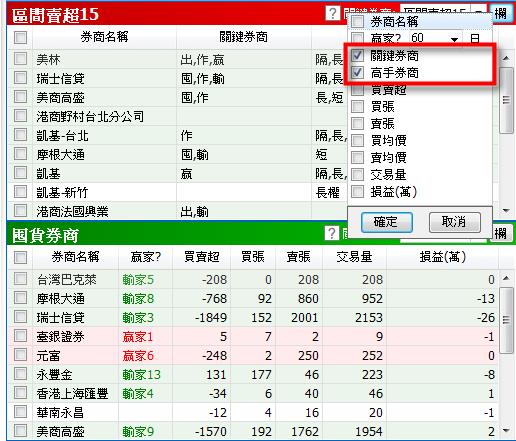Enable the 賣均價 column option

click(x=358, y=157)
